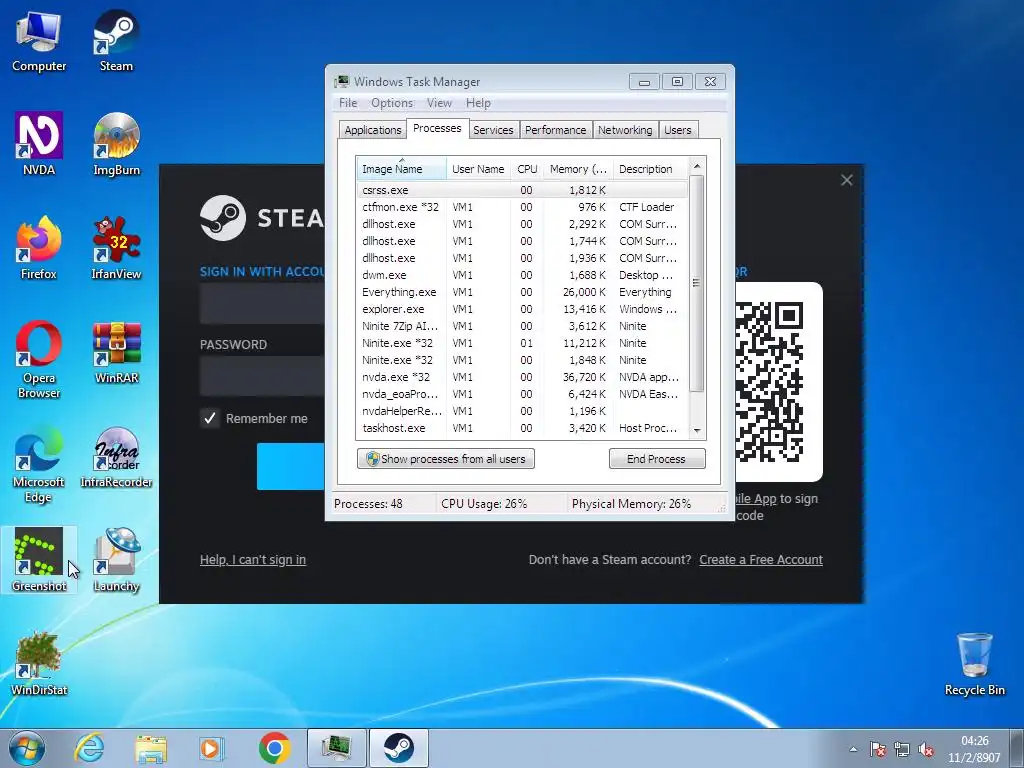Sort processes by User Name column
The width and height of the screenshot is (1024, 768).
478,169
